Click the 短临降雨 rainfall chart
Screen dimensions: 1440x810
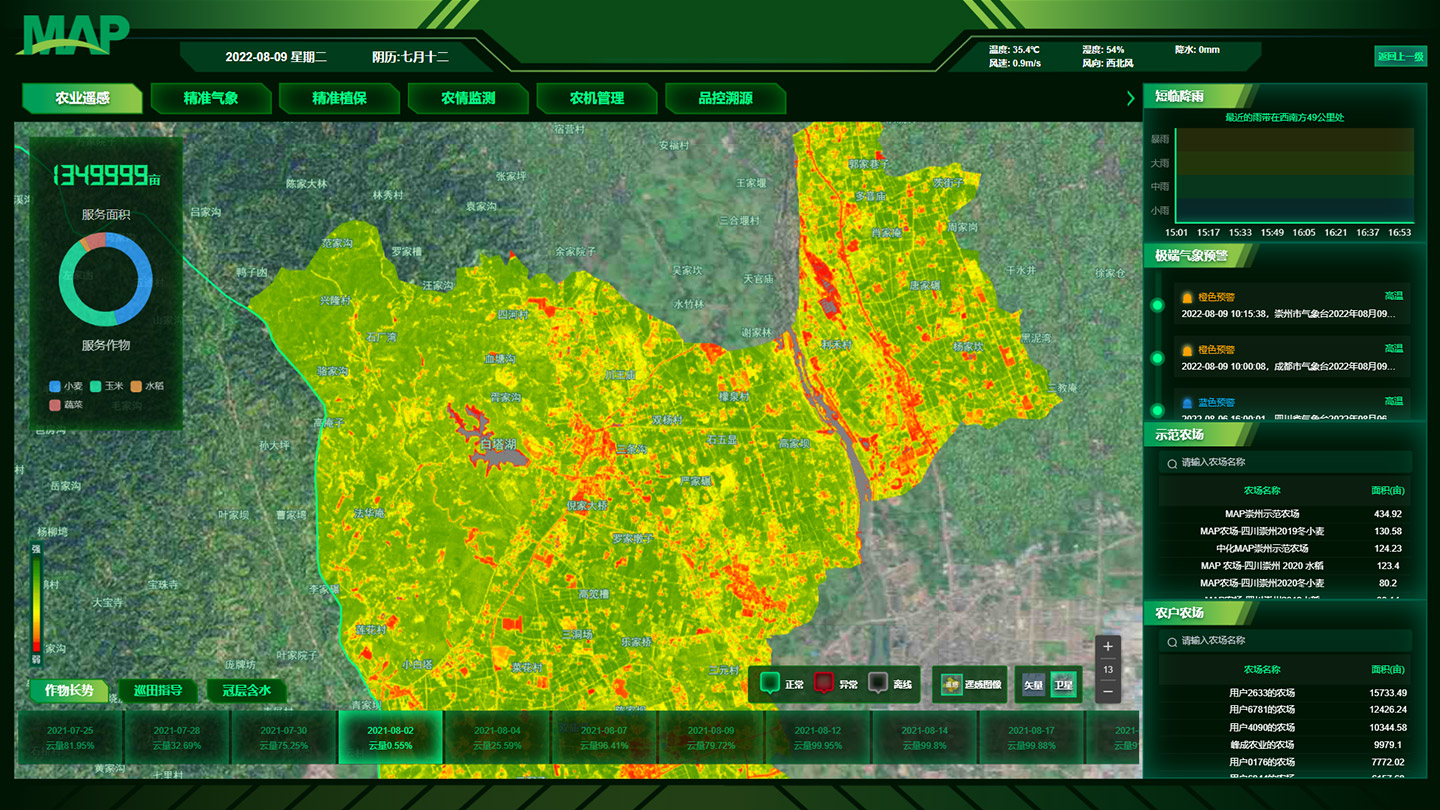[1294, 175]
